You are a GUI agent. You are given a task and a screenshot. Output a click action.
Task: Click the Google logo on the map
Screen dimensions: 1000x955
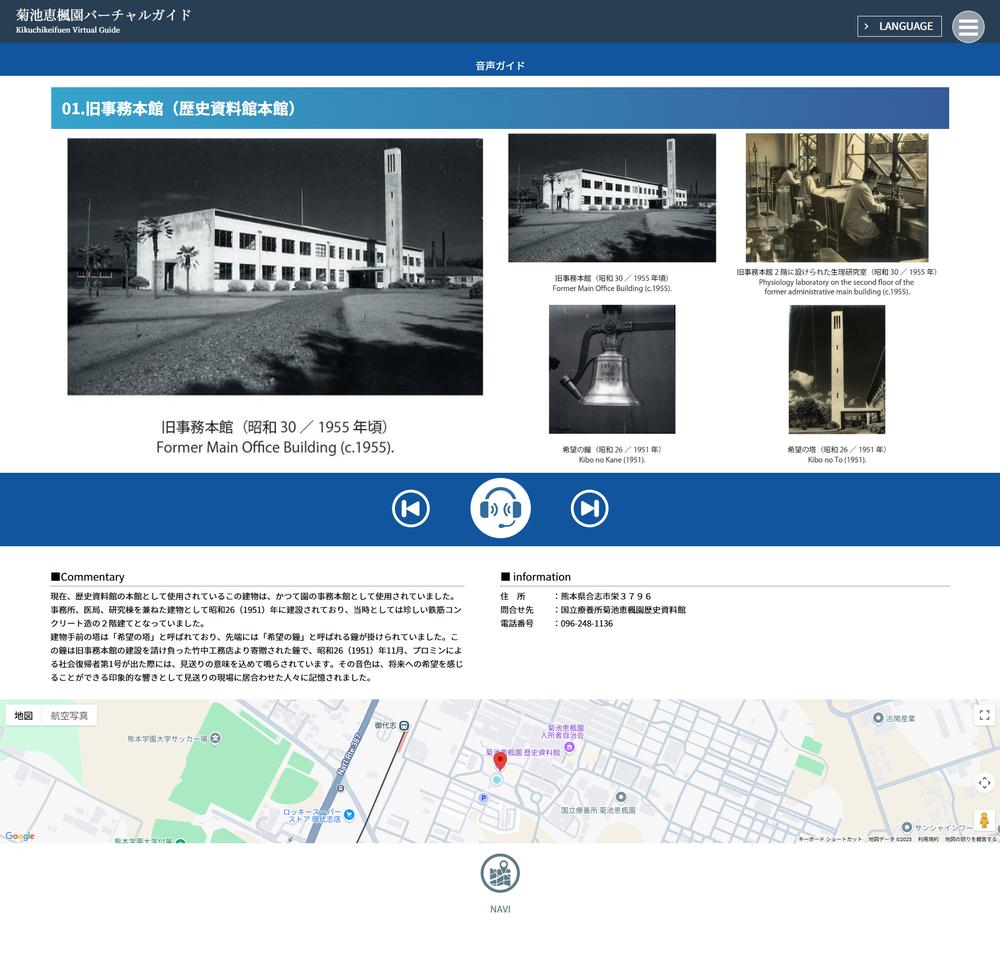[20, 836]
